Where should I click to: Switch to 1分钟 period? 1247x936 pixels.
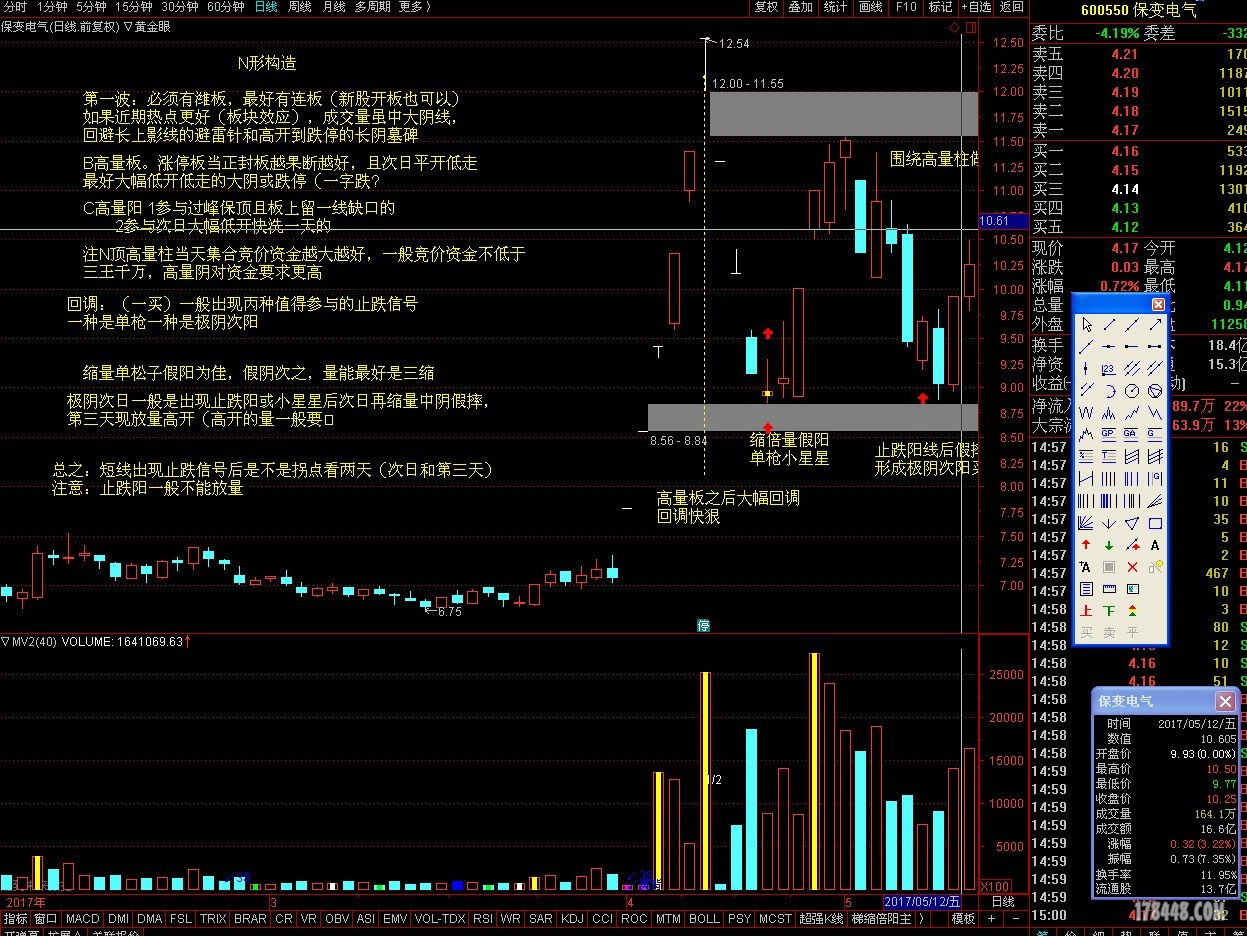52,7
